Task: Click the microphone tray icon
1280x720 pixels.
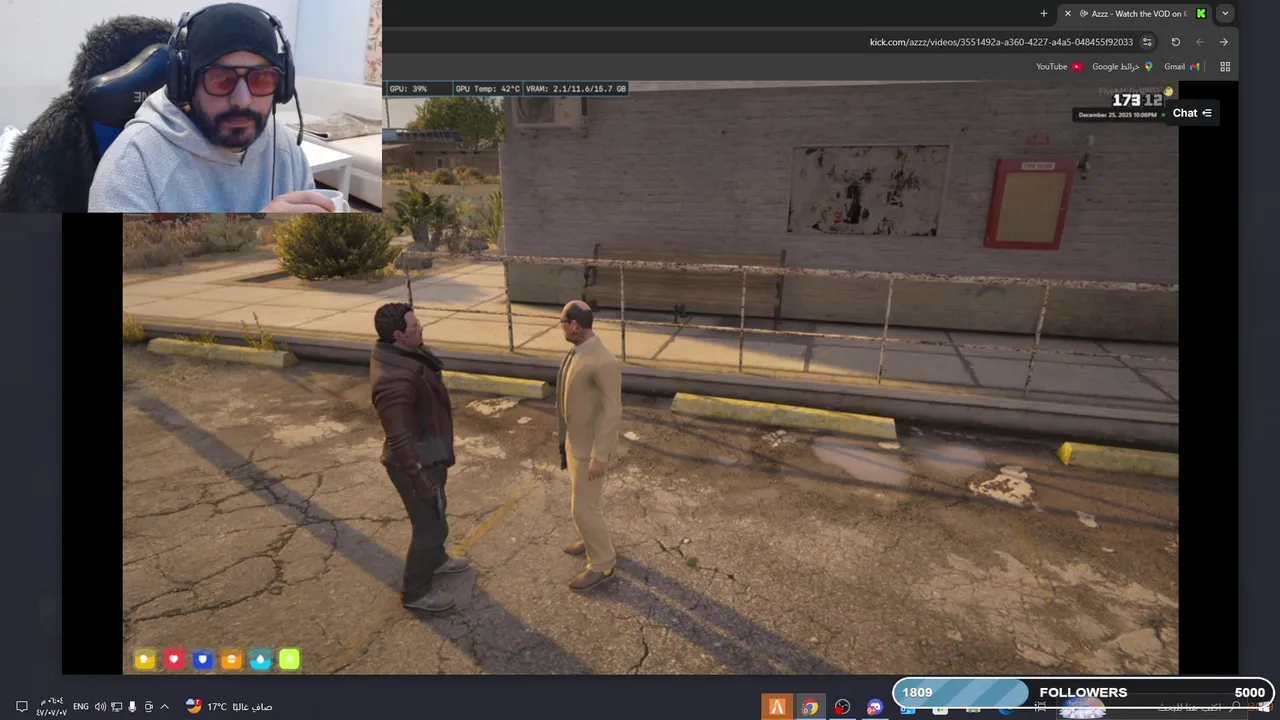Action: 132,706
